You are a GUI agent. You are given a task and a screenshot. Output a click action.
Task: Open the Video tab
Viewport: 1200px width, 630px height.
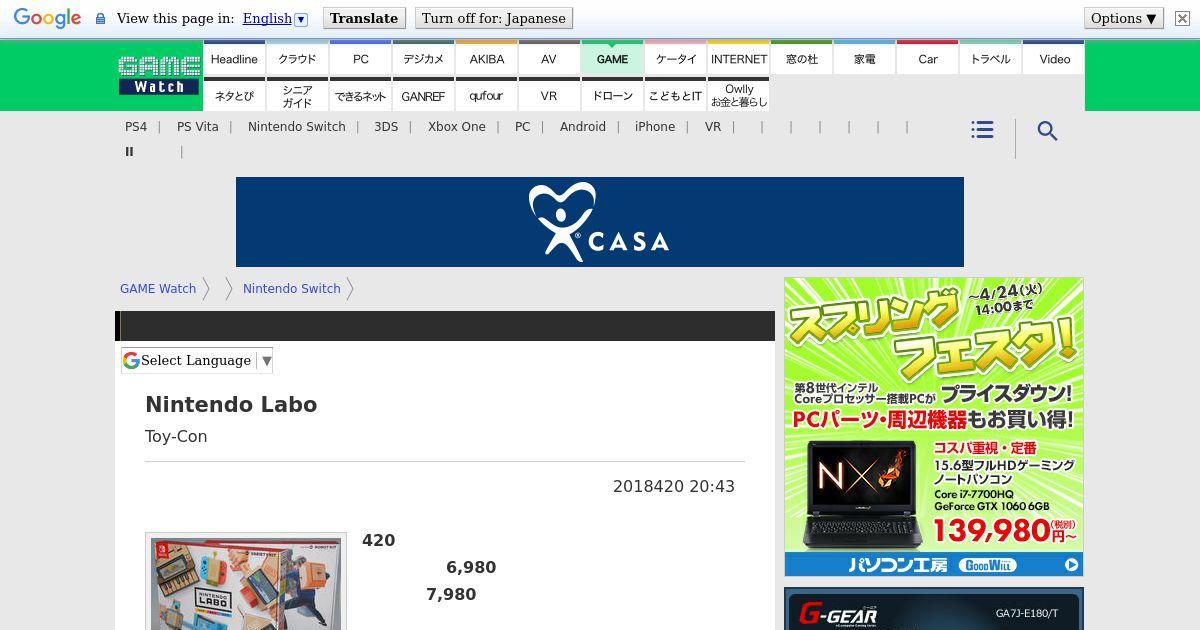click(x=1054, y=59)
